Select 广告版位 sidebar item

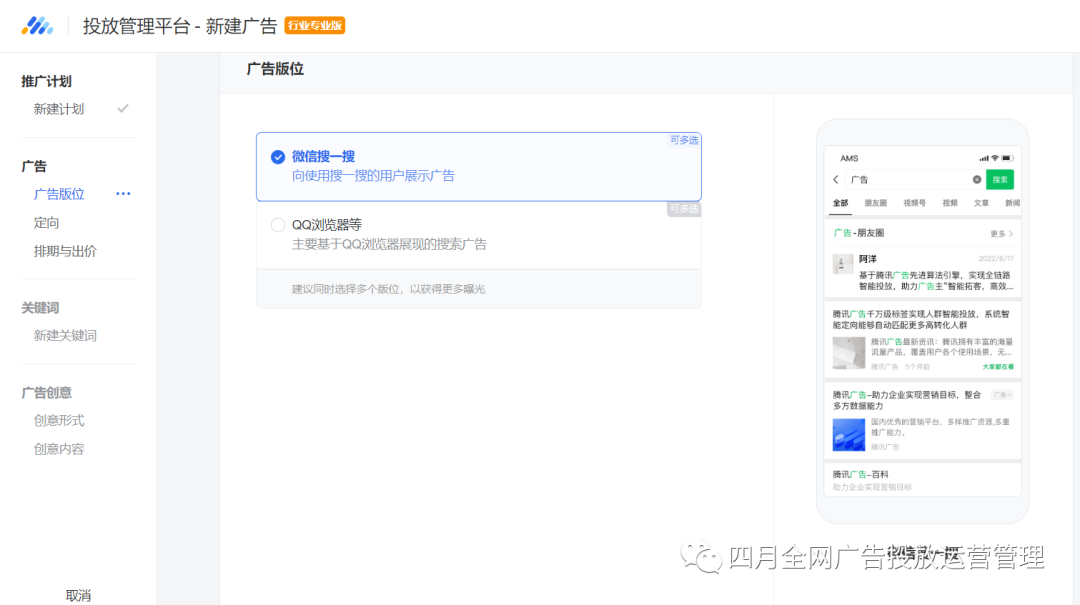(59, 194)
